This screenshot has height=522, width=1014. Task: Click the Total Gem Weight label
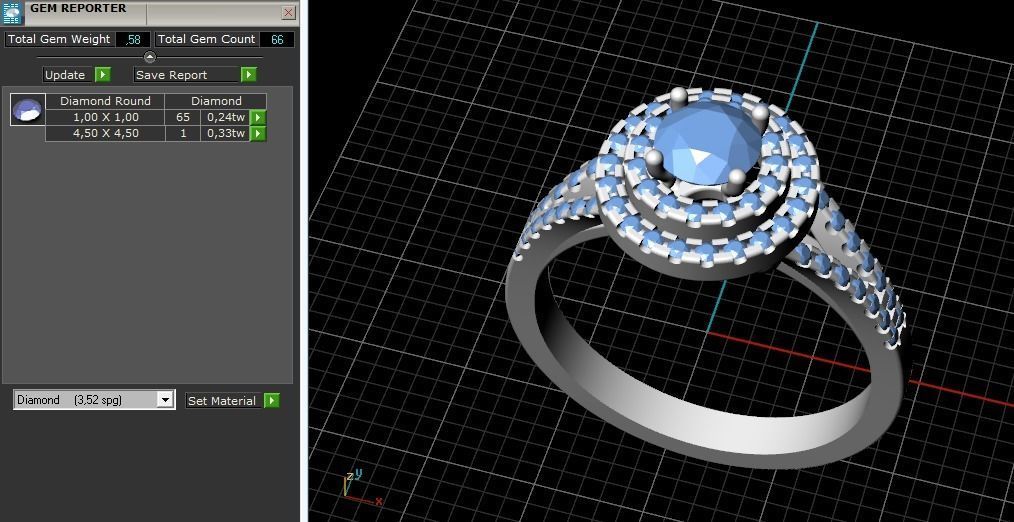point(59,39)
